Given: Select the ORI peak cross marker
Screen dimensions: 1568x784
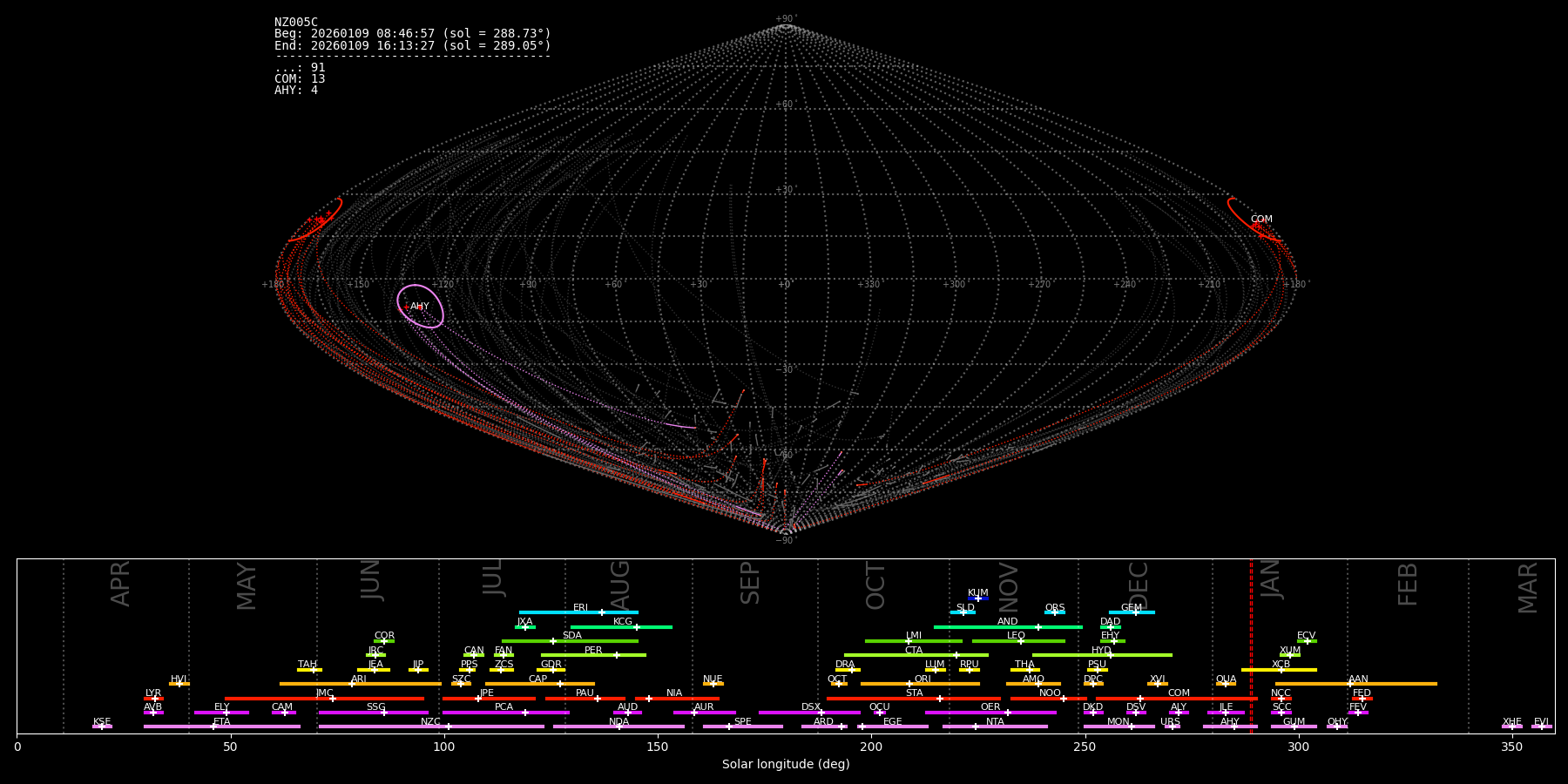Looking at the screenshot, I should (909, 684).
